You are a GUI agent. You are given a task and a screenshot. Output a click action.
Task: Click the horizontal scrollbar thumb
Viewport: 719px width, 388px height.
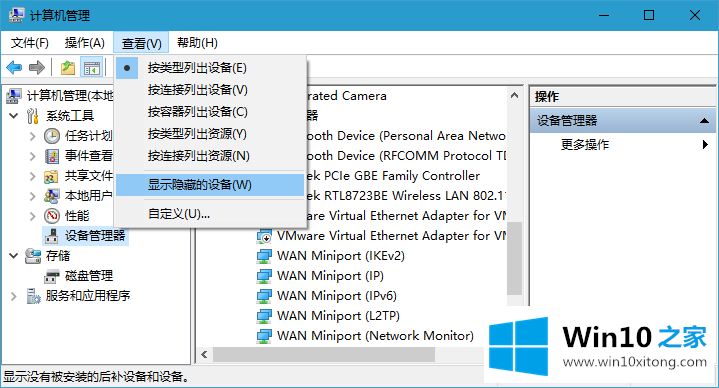[x=324, y=354]
